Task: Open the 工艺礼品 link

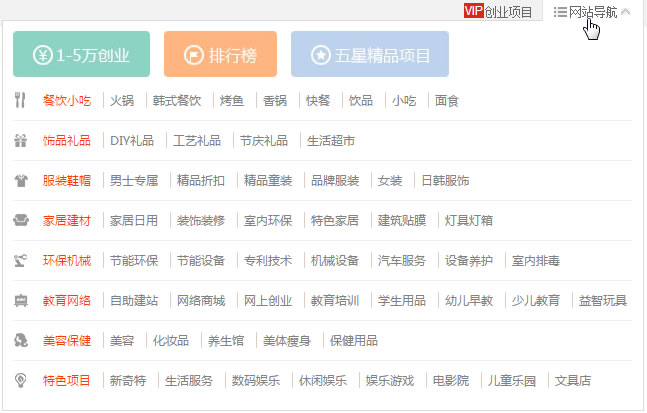Action: [x=197, y=140]
